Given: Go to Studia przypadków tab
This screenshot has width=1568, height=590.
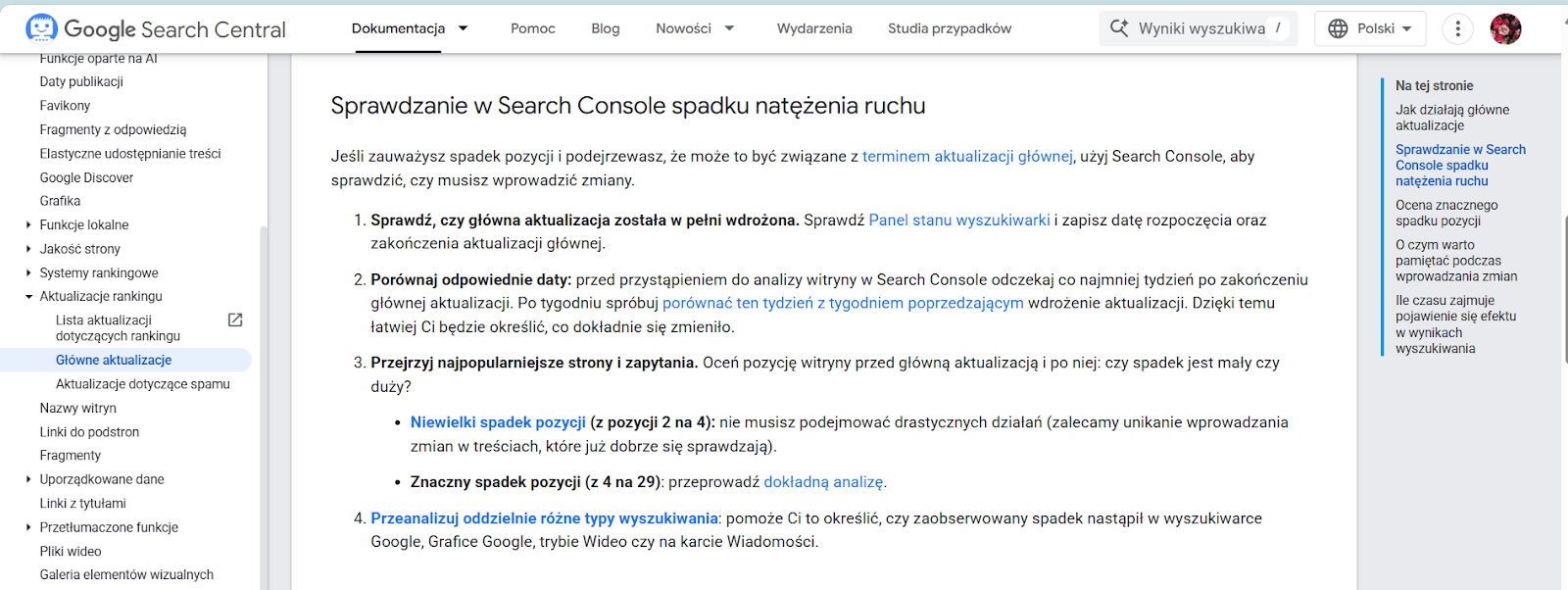Looking at the screenshot, I should pos(949,28).
